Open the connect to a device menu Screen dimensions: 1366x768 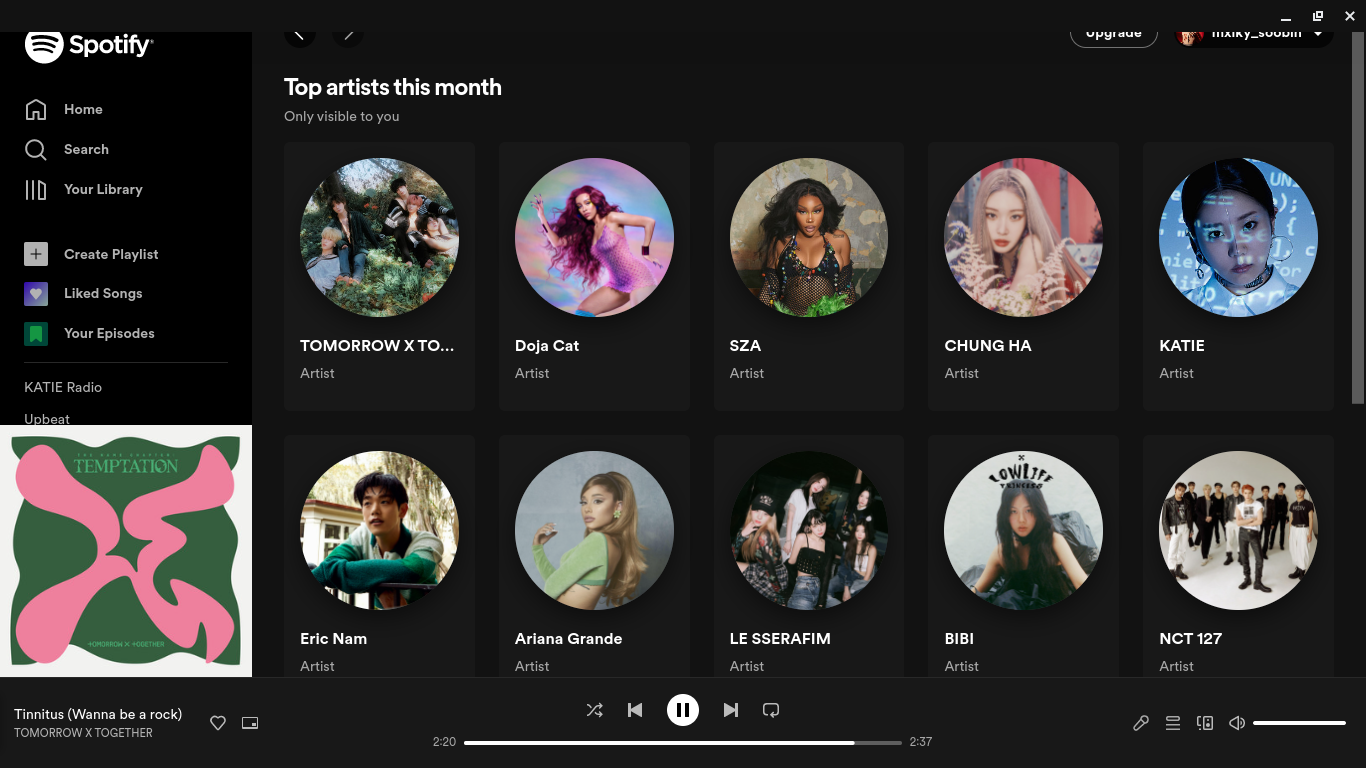[x=1205, y=723]
